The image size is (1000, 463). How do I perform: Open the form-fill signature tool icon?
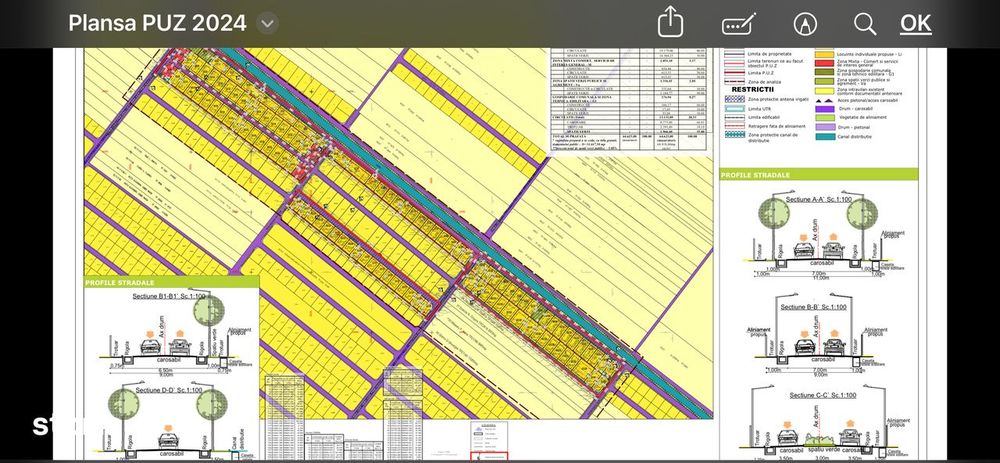click(739, 24)
